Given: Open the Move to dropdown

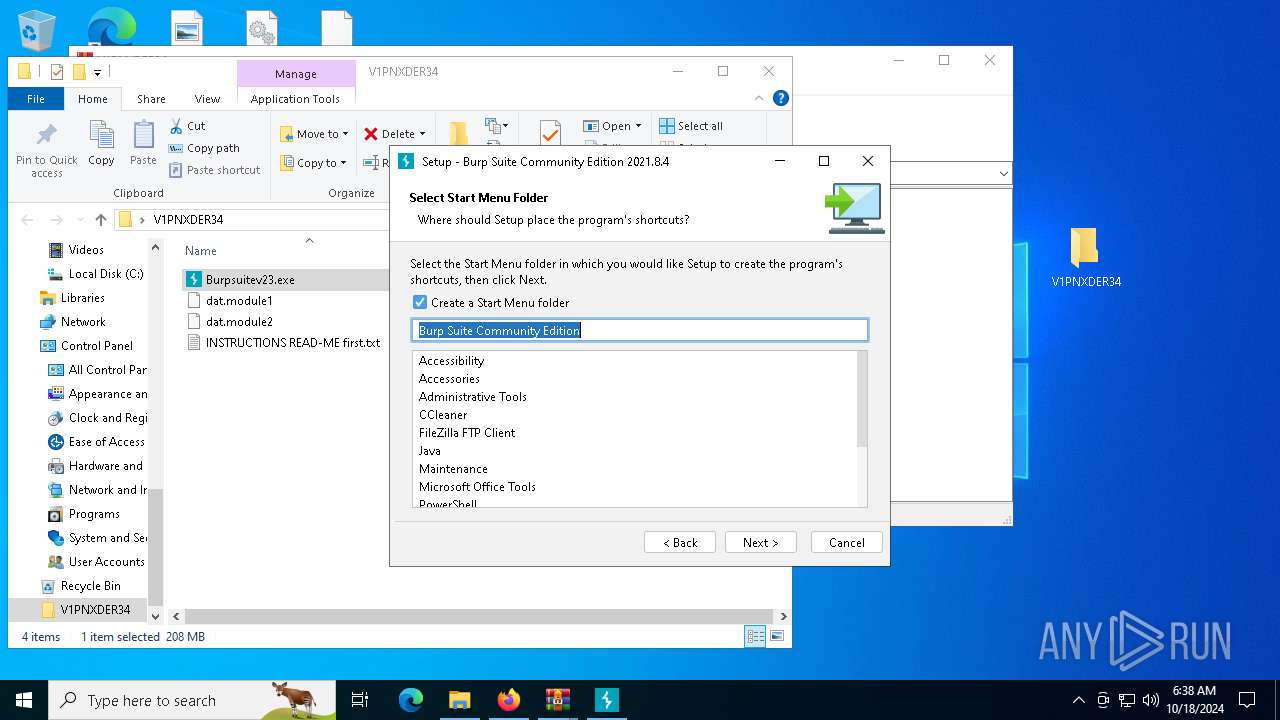Looking at the screenshot, I should pyautogui.click(x=314, y=134).
